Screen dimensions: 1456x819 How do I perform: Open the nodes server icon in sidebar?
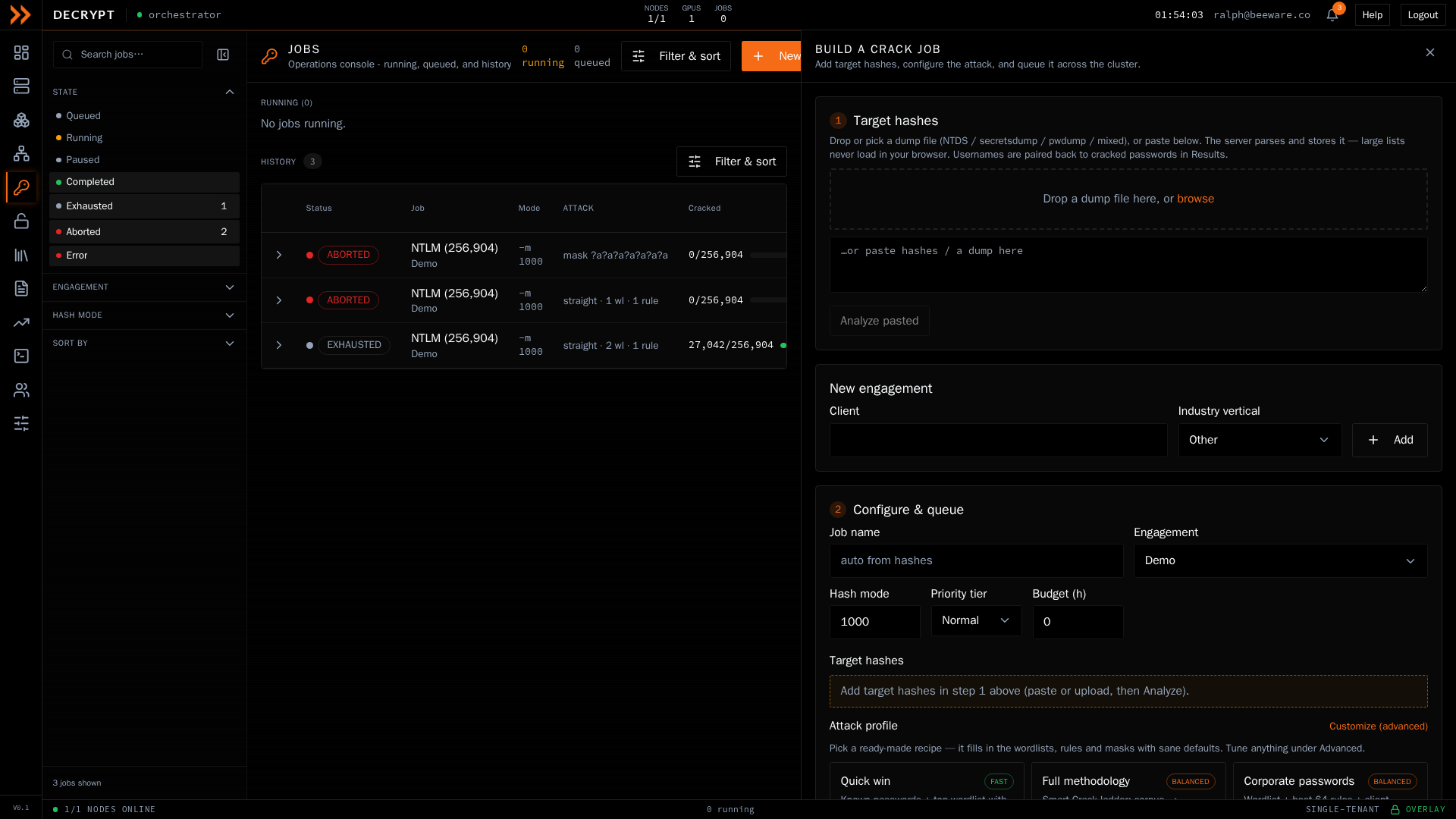[x=21, y=86]
